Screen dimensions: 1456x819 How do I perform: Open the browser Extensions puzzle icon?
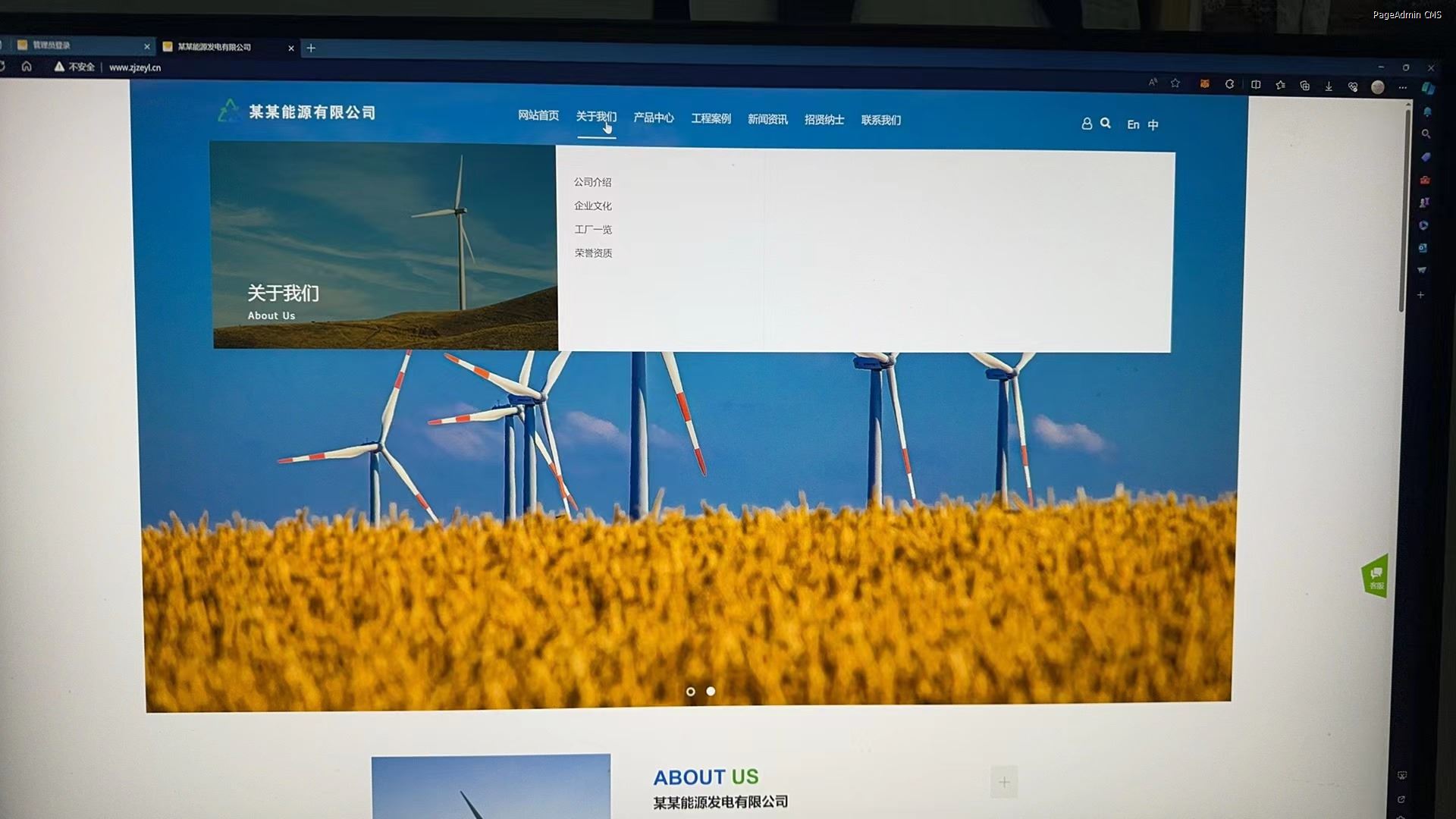tap(1229, 84)
